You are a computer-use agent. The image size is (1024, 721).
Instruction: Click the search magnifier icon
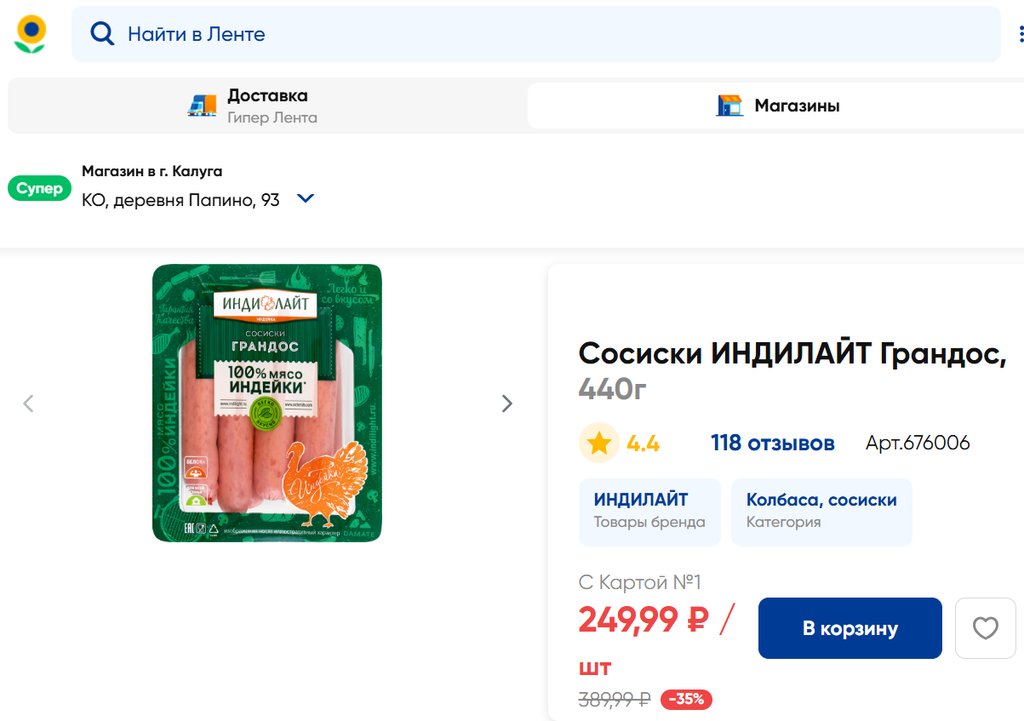[102, 34]
